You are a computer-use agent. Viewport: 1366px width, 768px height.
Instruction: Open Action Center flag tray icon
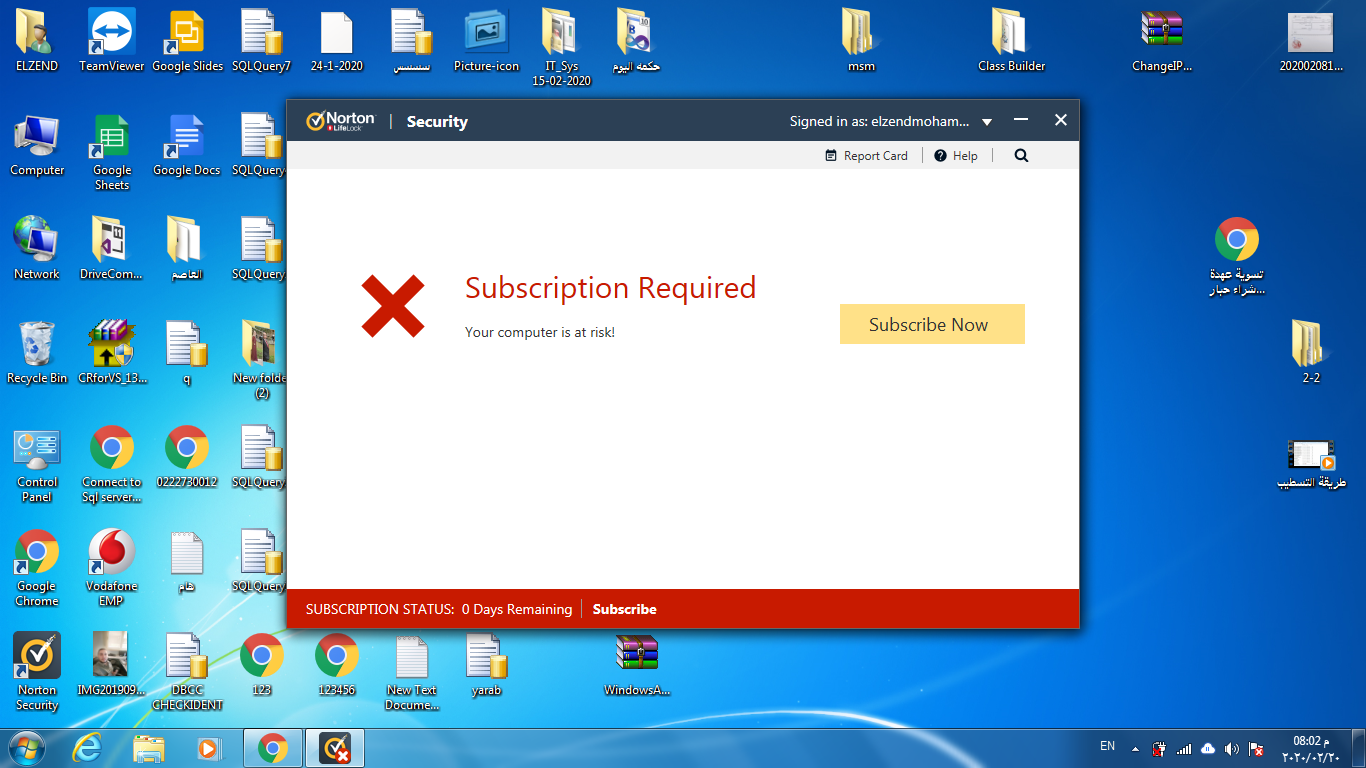coord(1257,748)
